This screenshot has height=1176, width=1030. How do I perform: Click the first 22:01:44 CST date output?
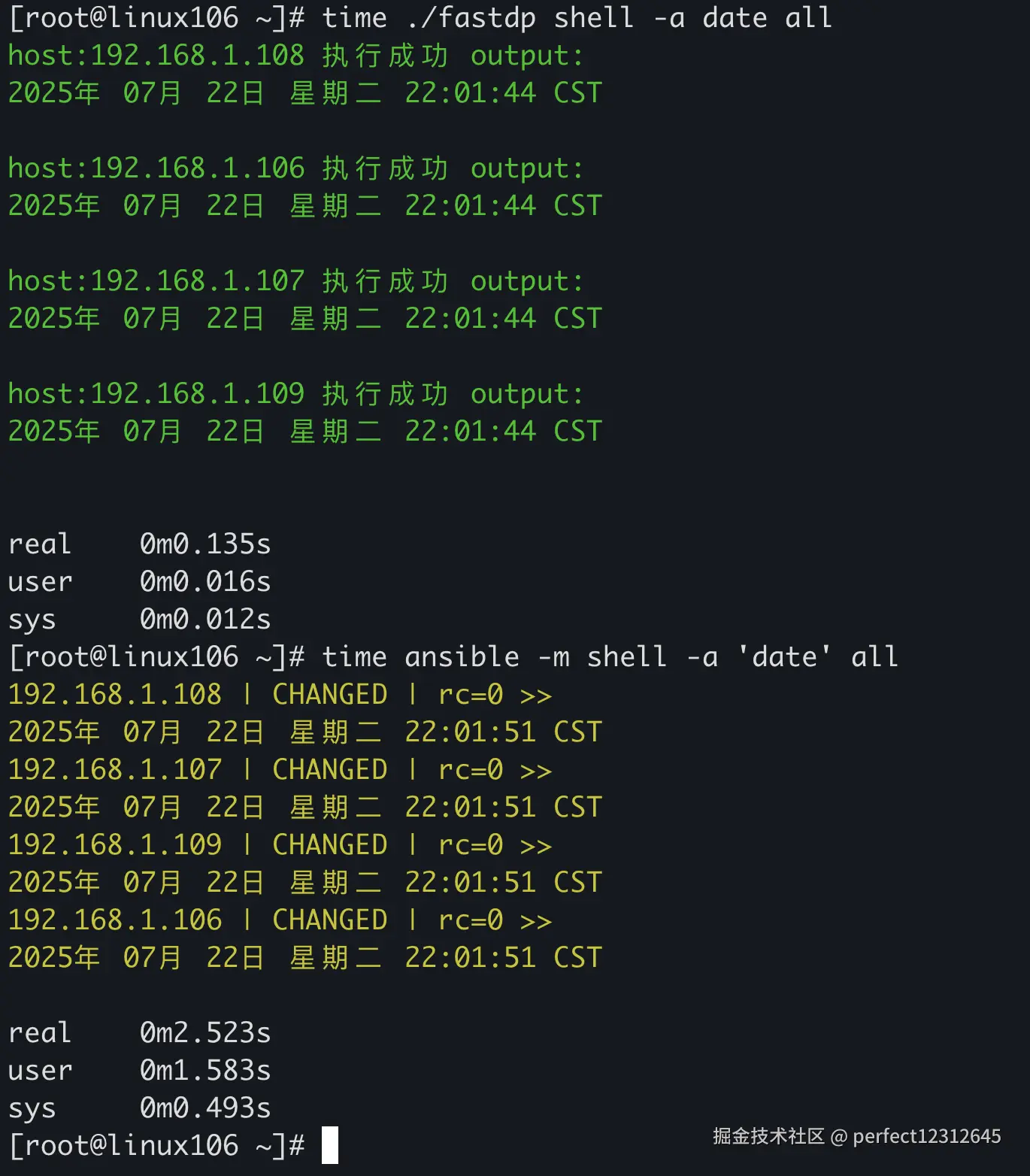click(x=502, y=93)
